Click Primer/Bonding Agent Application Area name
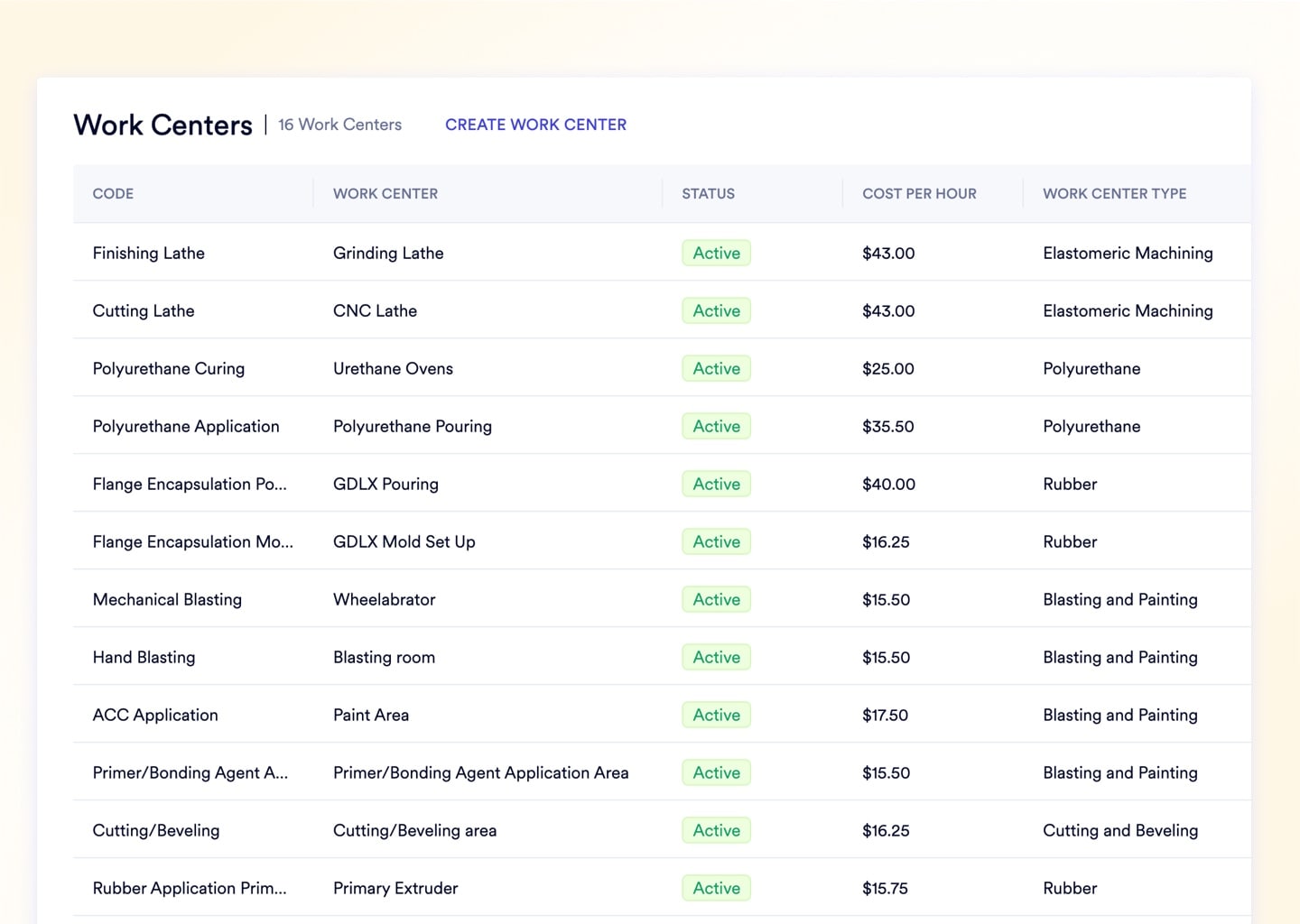 pos(480,772)
